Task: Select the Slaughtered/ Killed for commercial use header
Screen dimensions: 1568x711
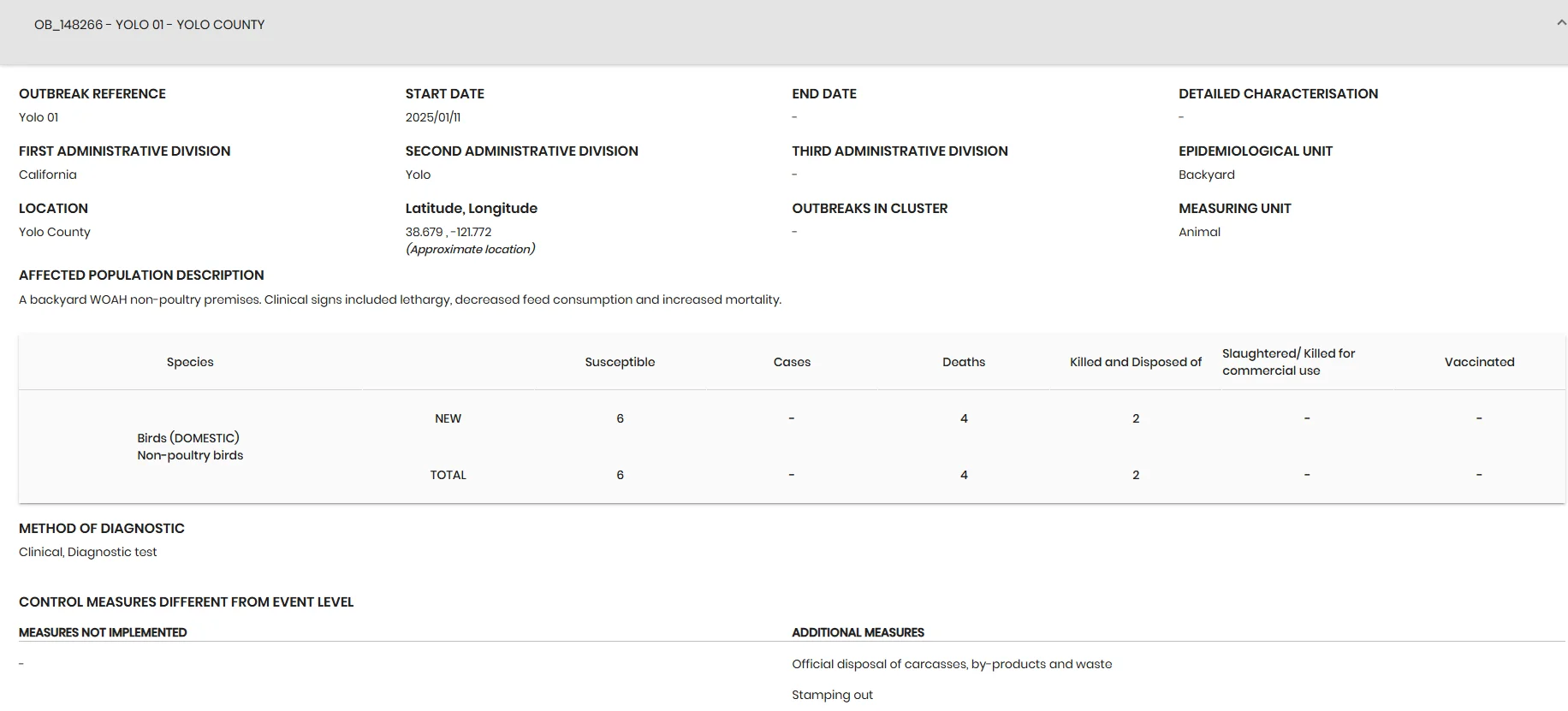Action: [x=1289, y=362]
